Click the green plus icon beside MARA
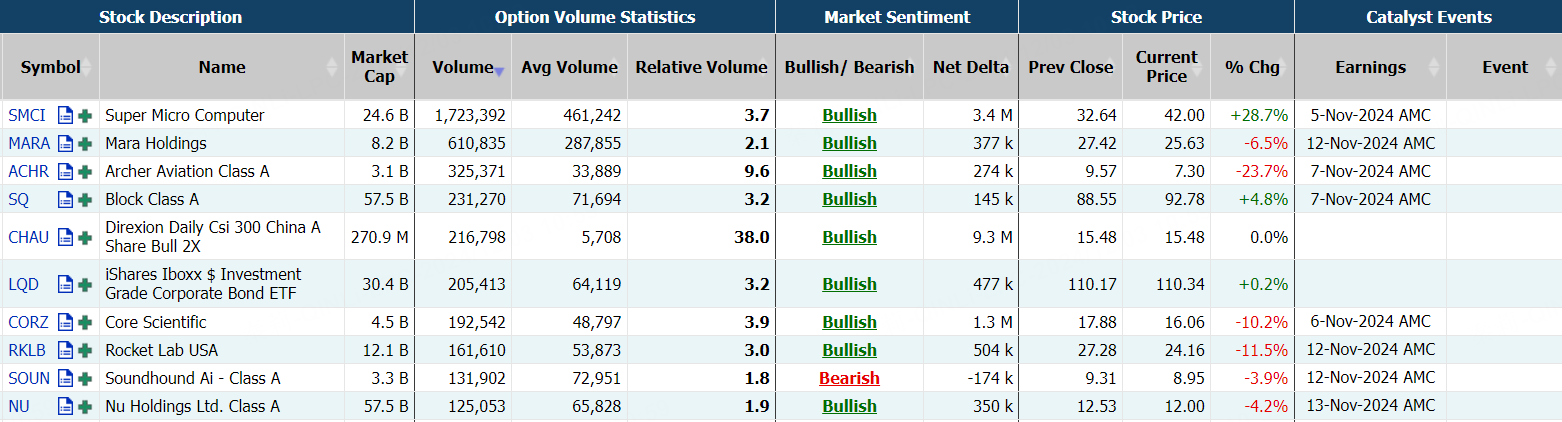This screenshot has width=1562, height=422. click(x=85, y=143)
